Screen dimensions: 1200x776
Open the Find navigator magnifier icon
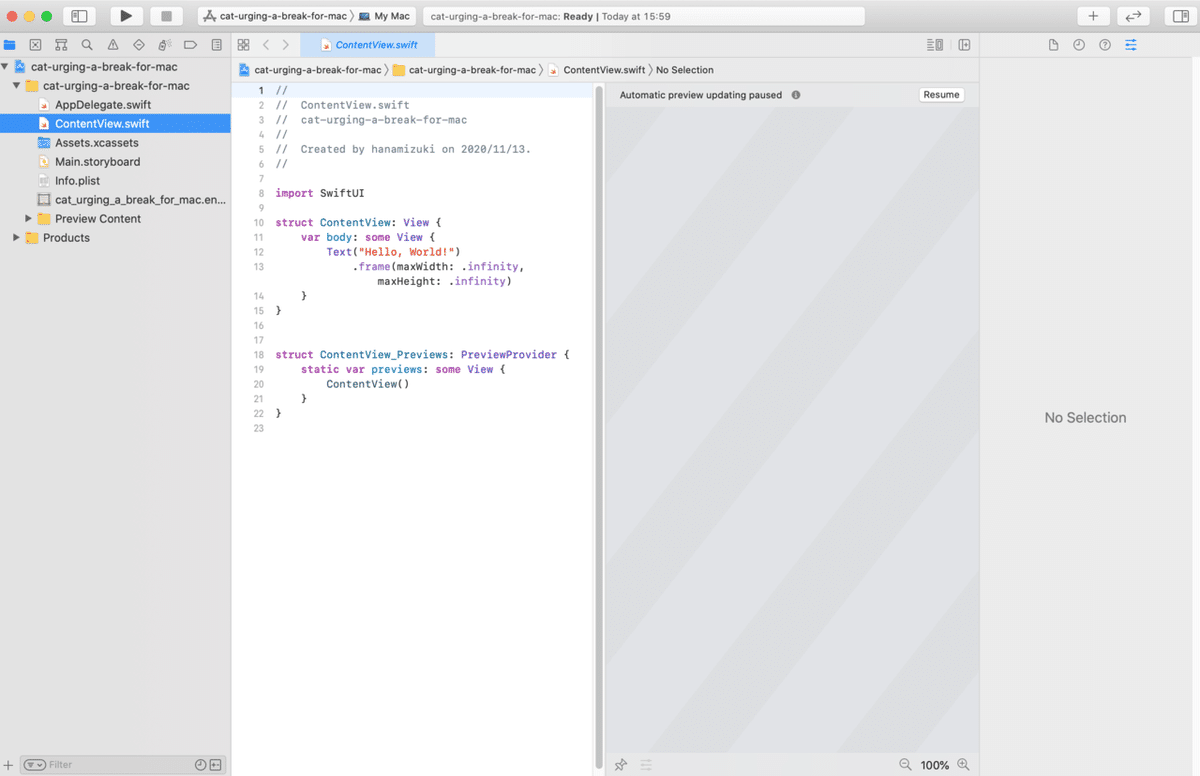[87, 45]
